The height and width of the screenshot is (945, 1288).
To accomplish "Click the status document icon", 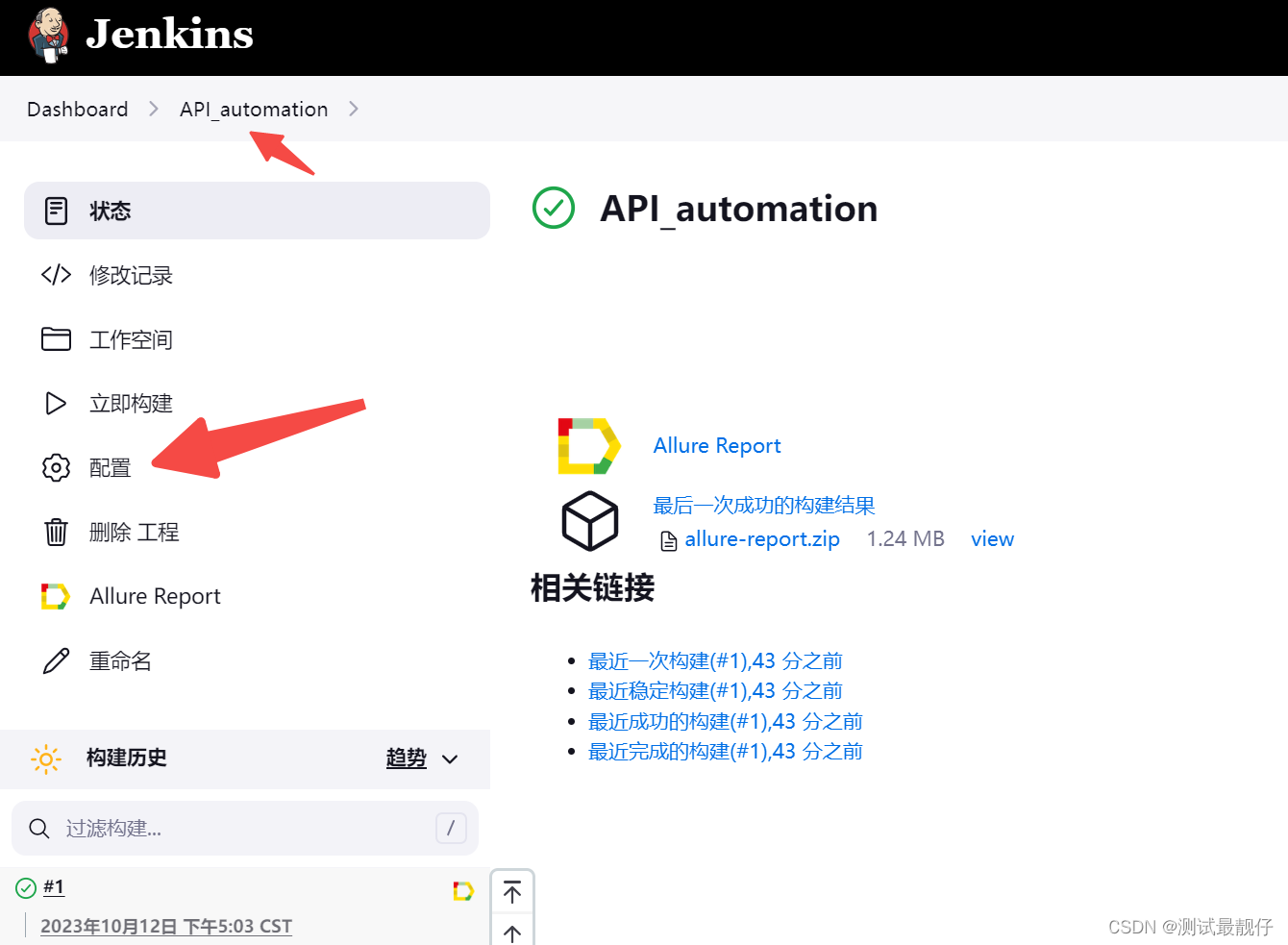I will 56,211.
